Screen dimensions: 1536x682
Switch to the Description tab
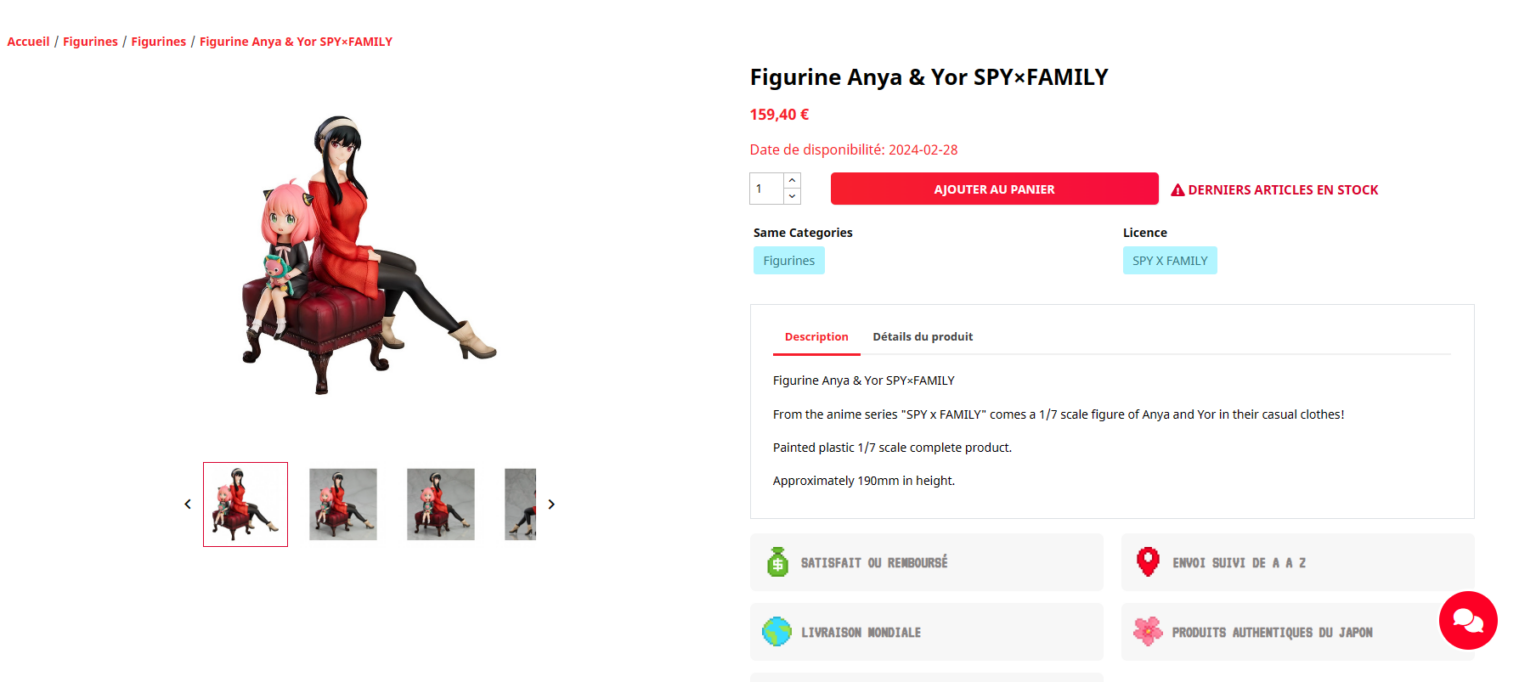point(816,337)
